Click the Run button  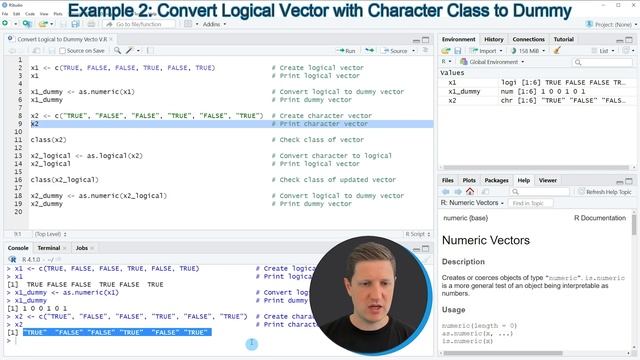point(346,51)
